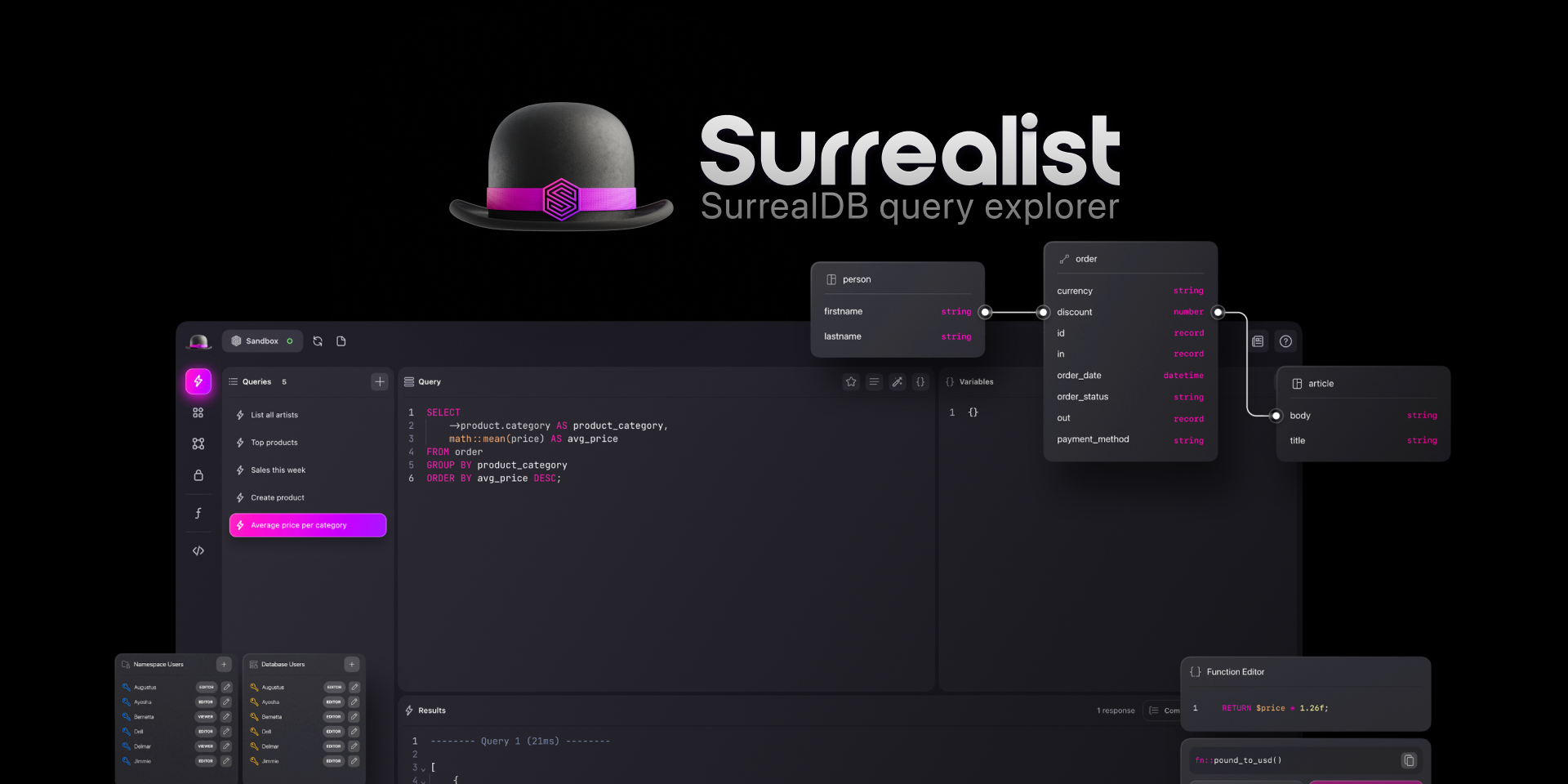Open the Designer view node icon

(x=198, y=443)
